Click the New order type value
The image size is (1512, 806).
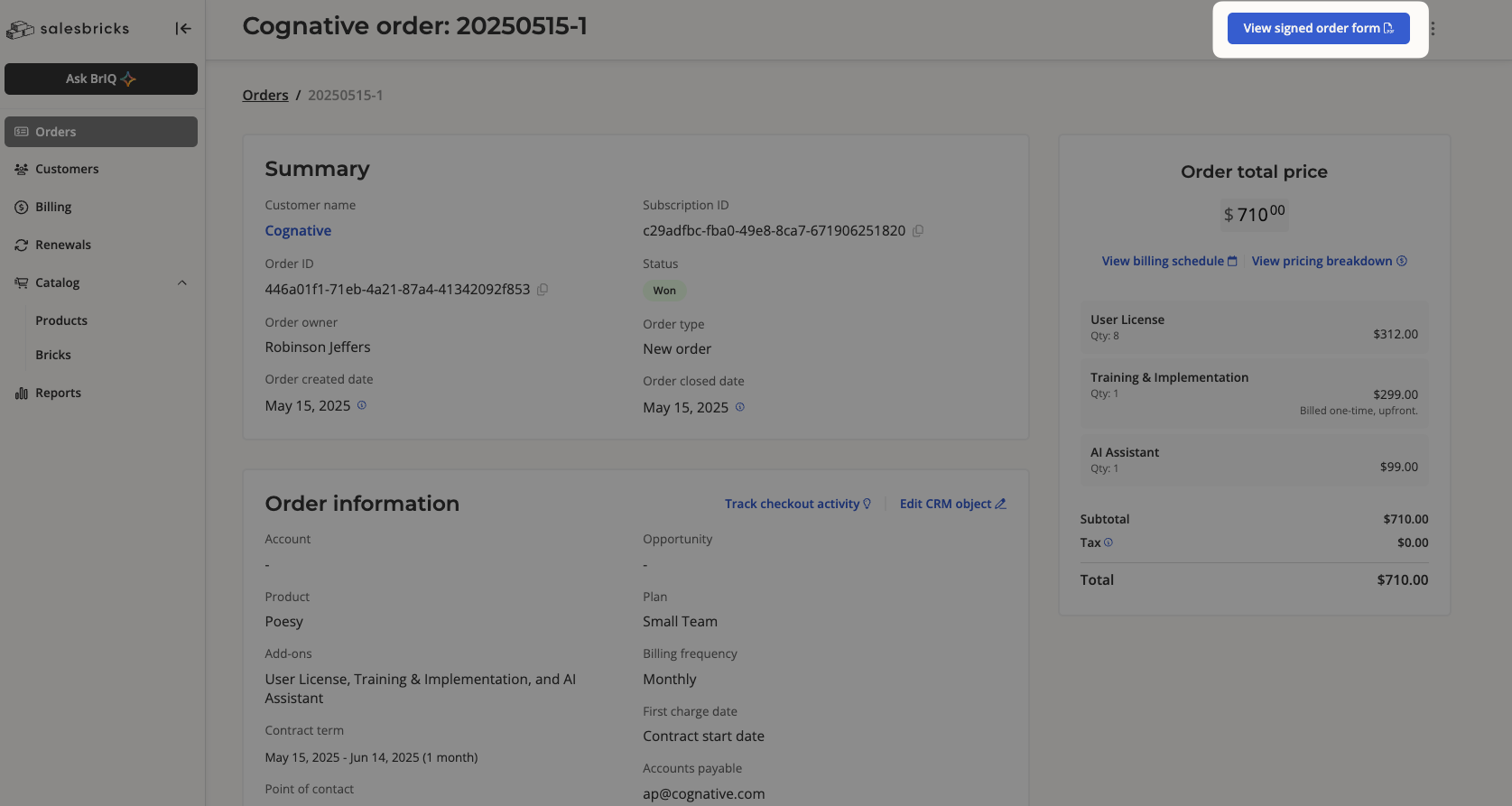[677, 349]
